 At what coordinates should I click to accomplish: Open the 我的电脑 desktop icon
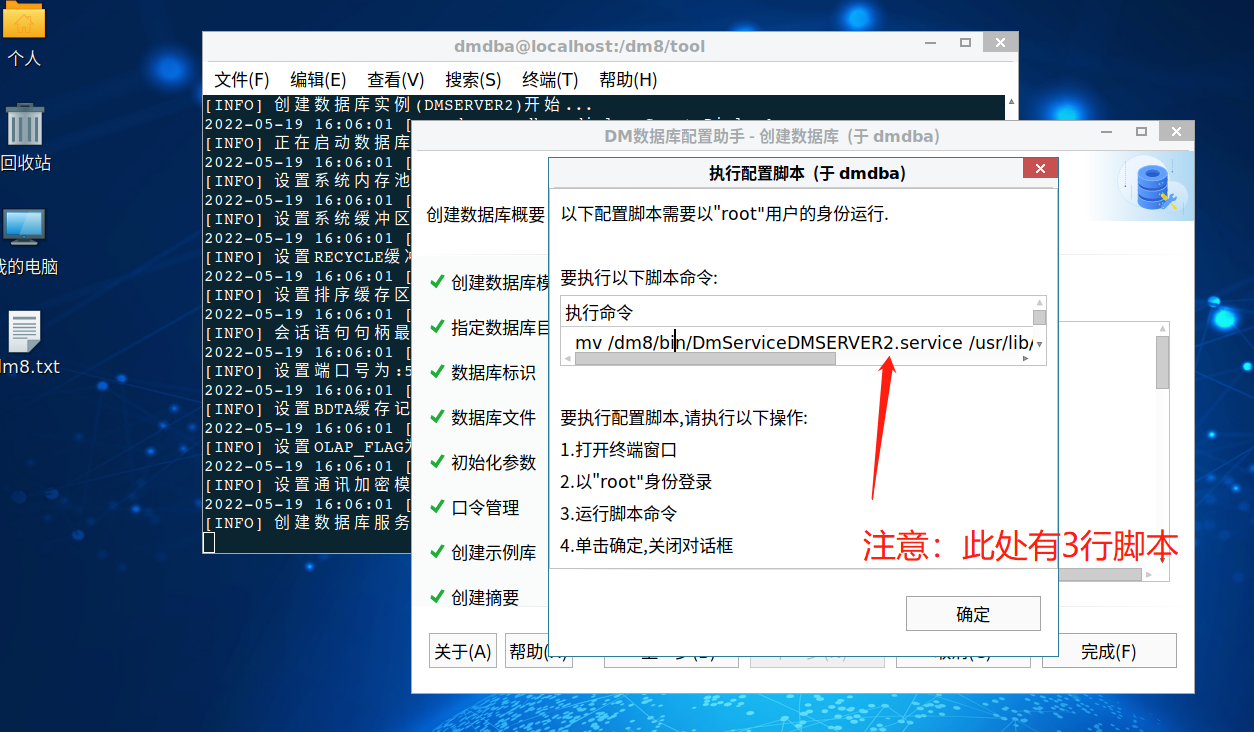click(25, 241)
